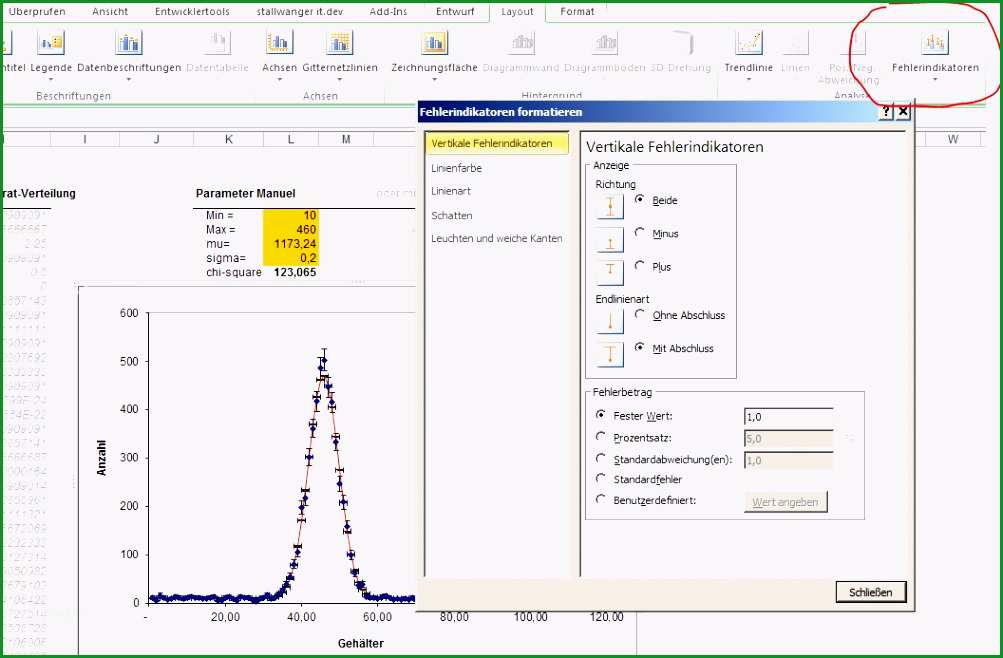
Task: Select the mu cell value 1173,24
Action: pyautogui.click(x=290, y=244)
